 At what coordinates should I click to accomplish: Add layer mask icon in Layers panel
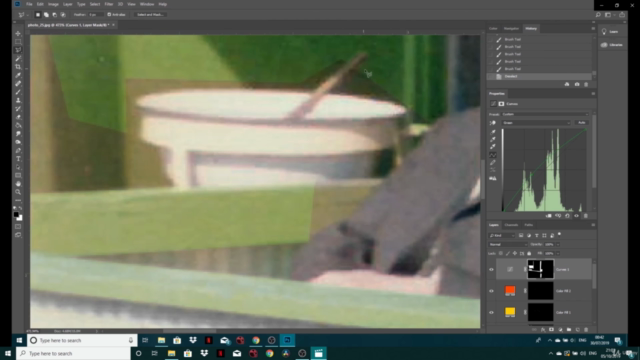(551, 329)
